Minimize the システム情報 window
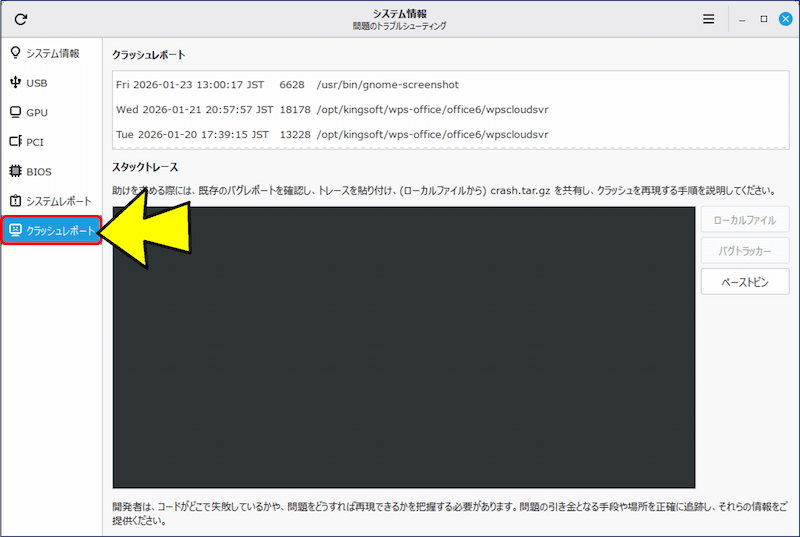This screenshot has width=800, height=537. (742, 19)
